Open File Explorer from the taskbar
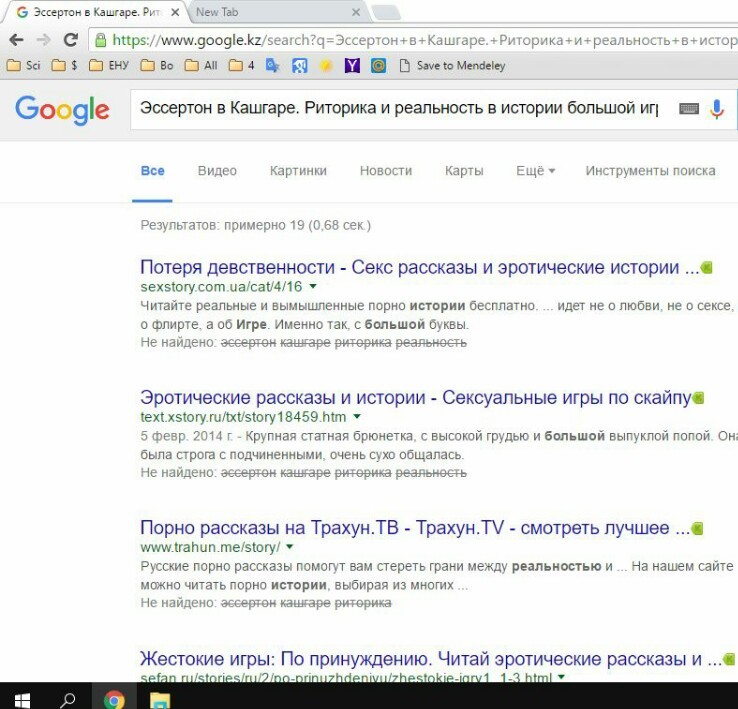Image resolution: width=738 pixels, height=709 pixels. coord(160,700)
